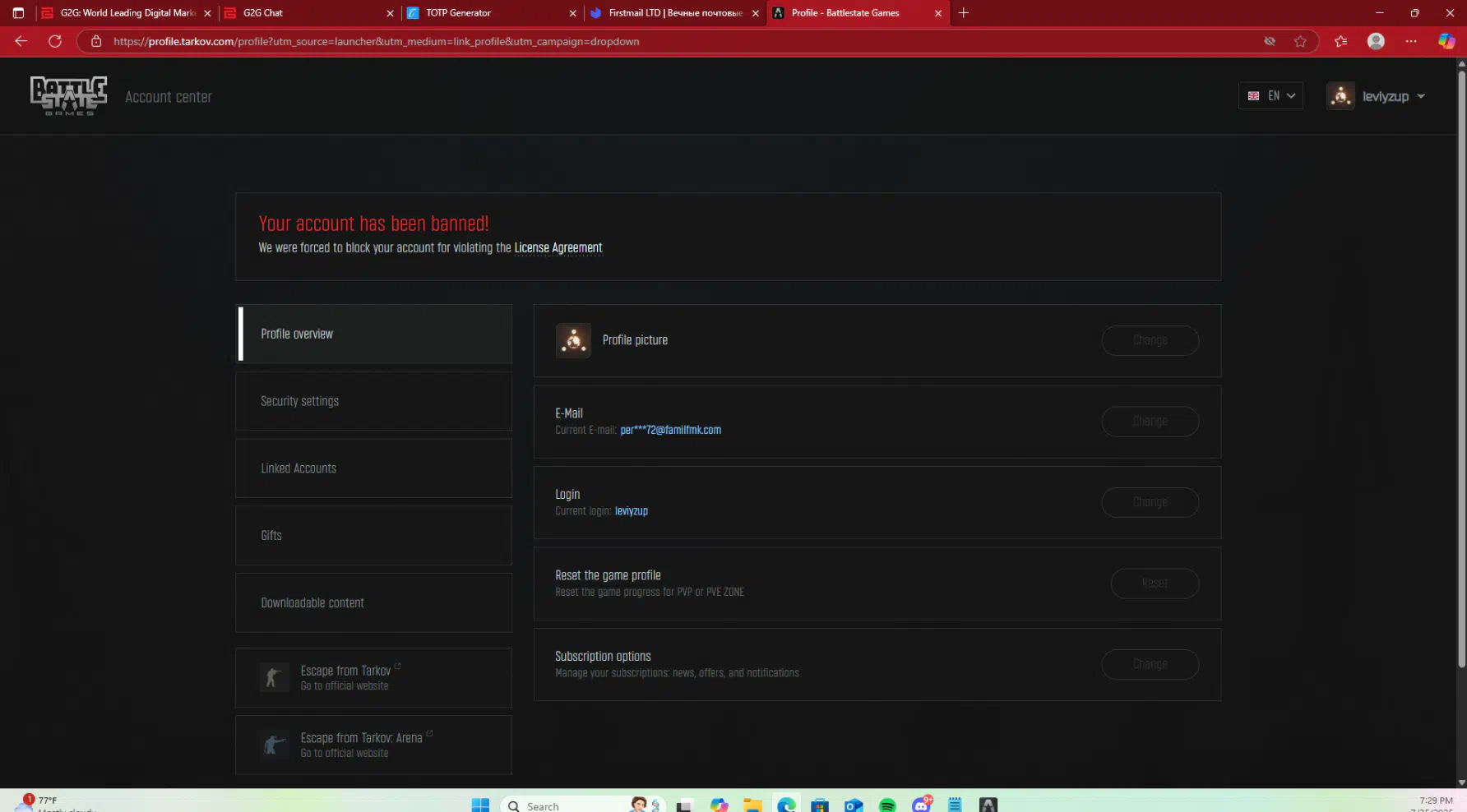Viewport: 1467px width, 812px height.
Task: Open Gifts section
Action: (x=374, y=536)
